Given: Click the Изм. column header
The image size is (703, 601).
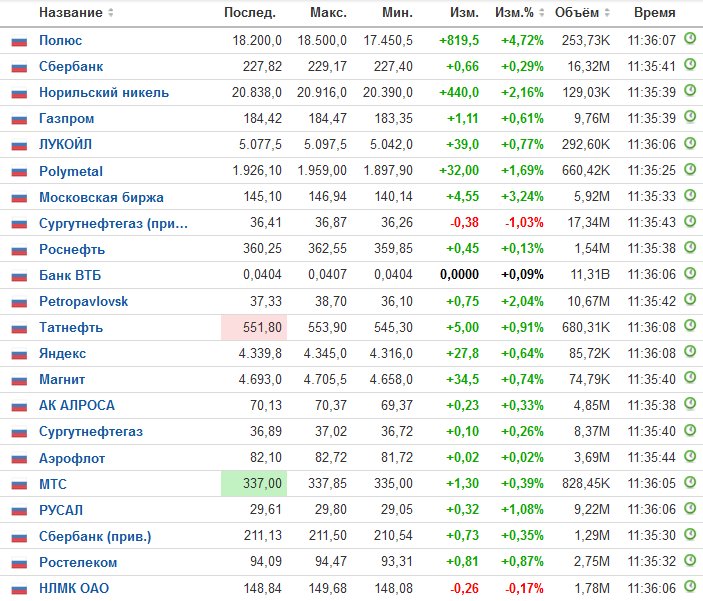Looking at the screenshot, I should click(x=464, y=13).
